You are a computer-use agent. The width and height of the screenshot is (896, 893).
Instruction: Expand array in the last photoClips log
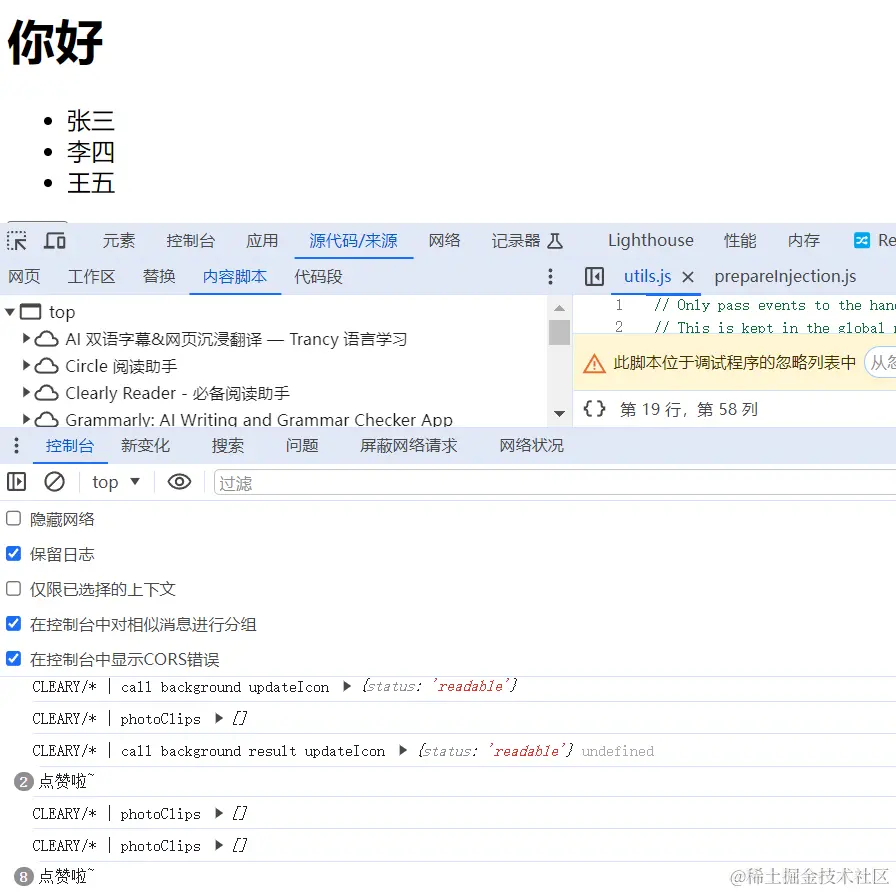pyautogui.click(x=219, y=845)
